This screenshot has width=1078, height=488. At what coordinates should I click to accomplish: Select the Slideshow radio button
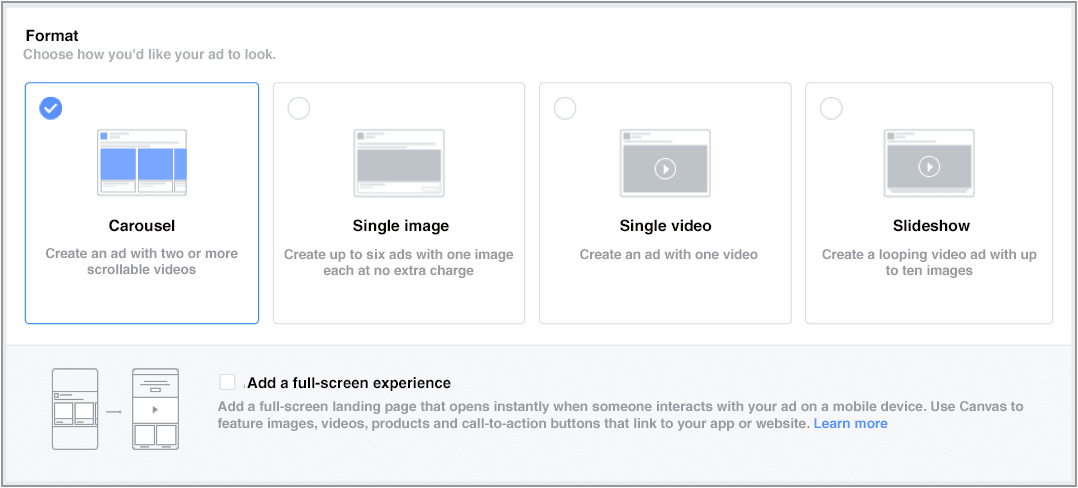tap(830, 108)
